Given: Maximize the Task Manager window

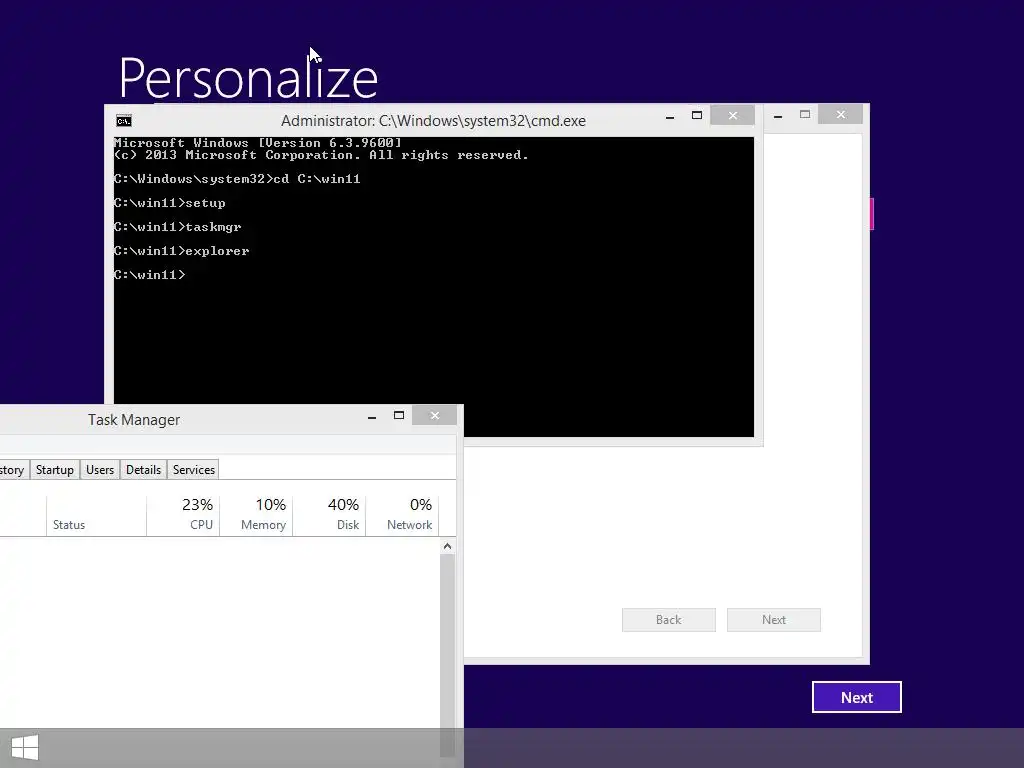Looking at the screenshot, I should coord(399,415).
